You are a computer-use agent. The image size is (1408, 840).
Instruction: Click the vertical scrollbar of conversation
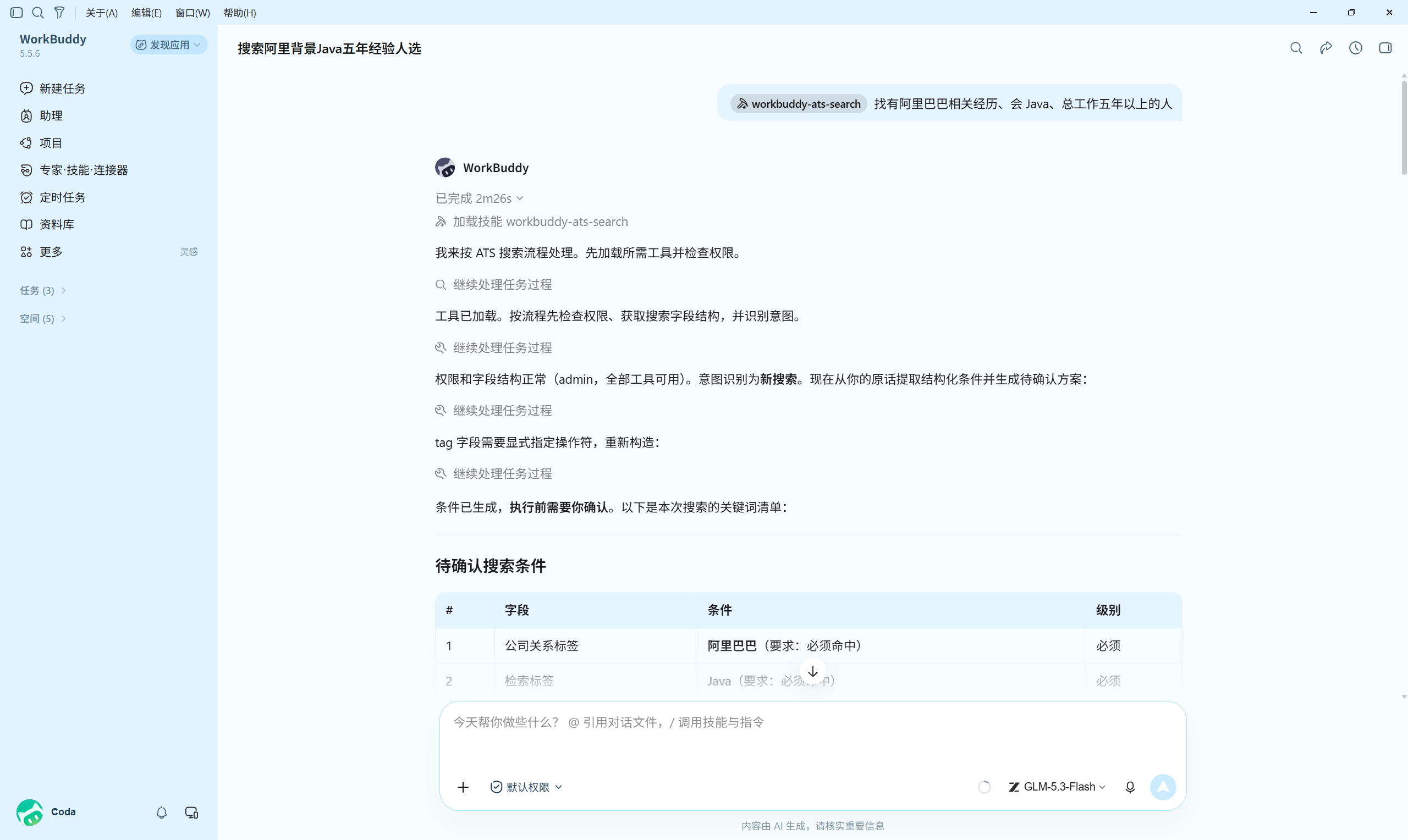1404,129
